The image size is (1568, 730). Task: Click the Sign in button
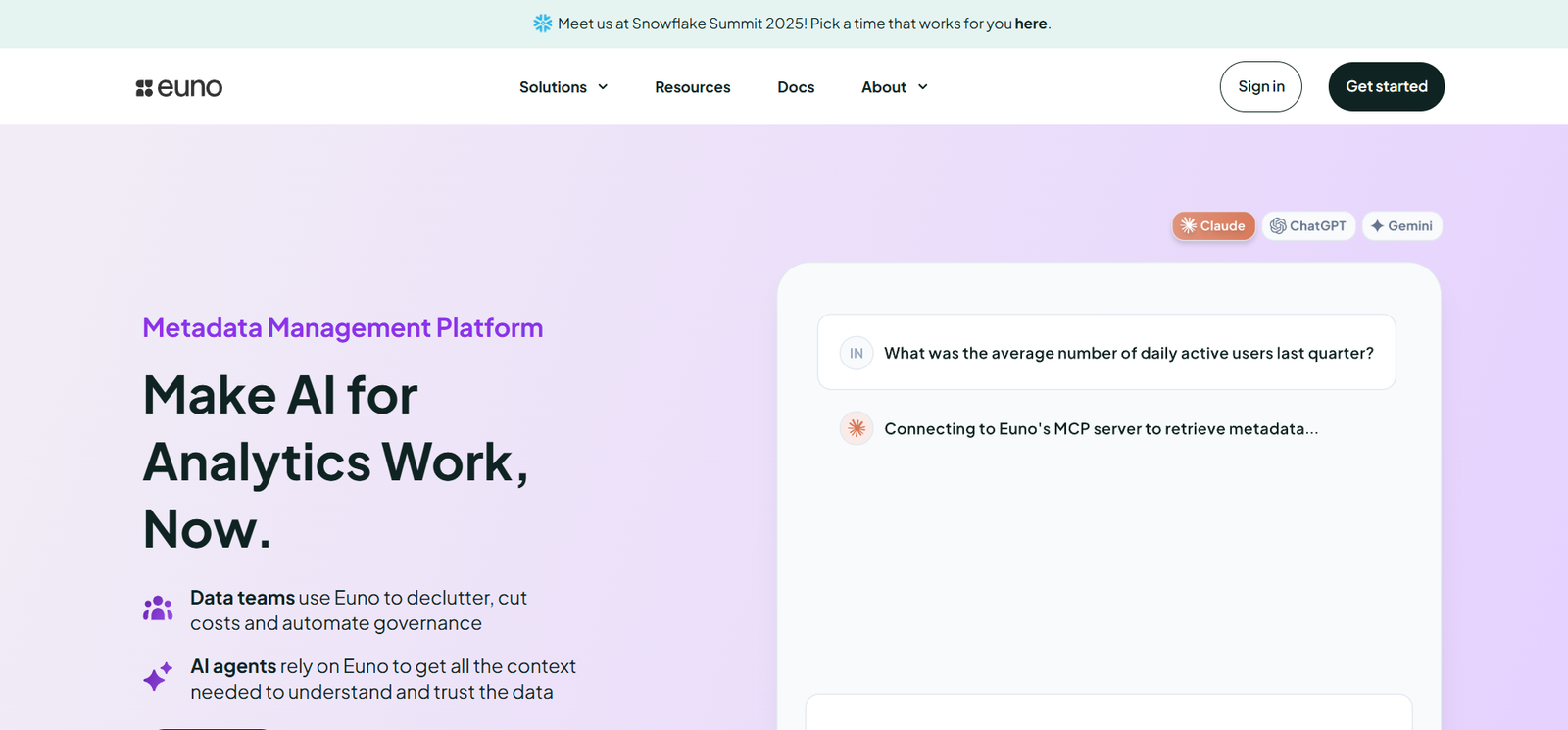(1260, 86)
